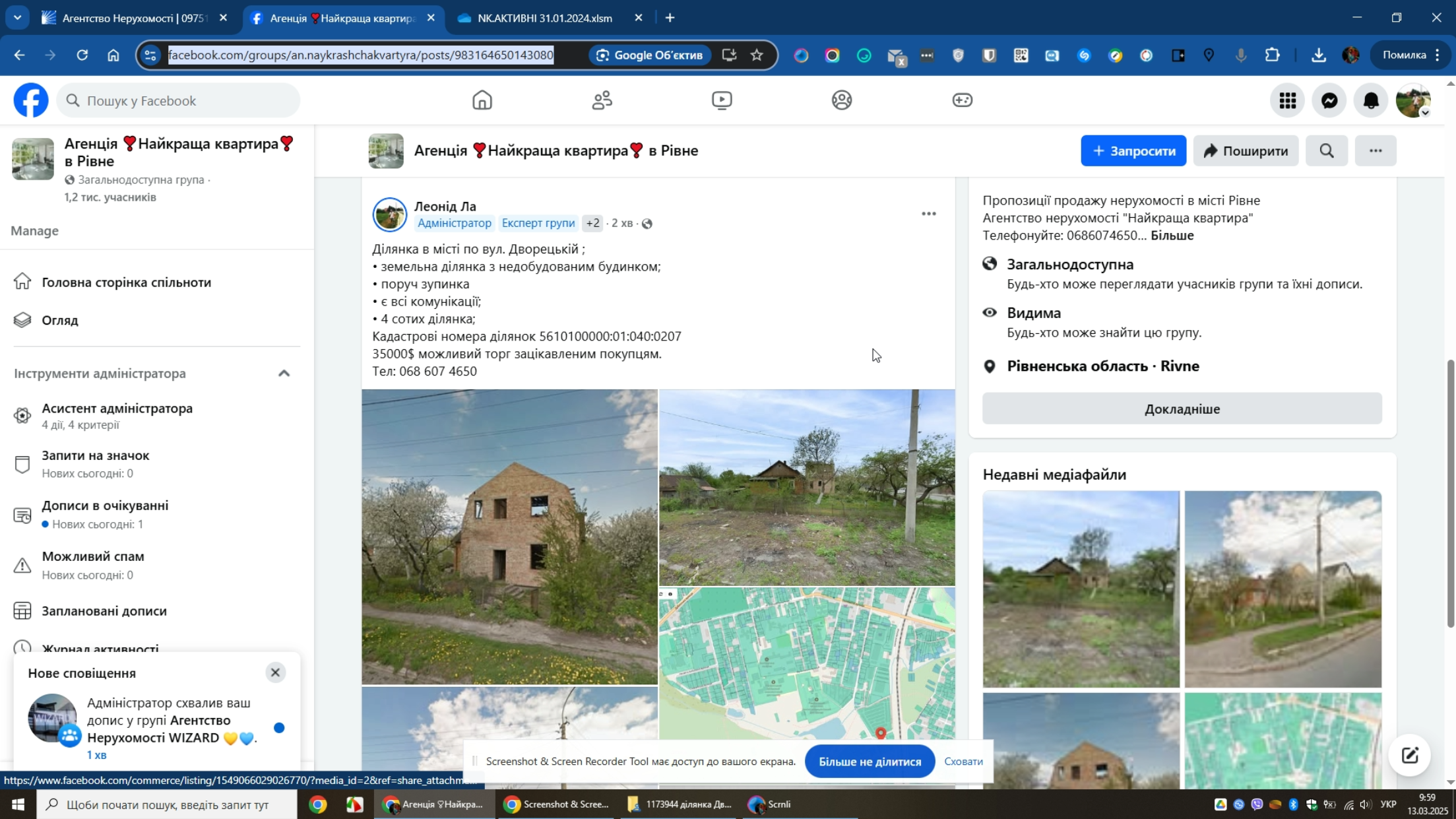Click the Запросити button
The image size is (1456, 819).
coord(1133,151)
